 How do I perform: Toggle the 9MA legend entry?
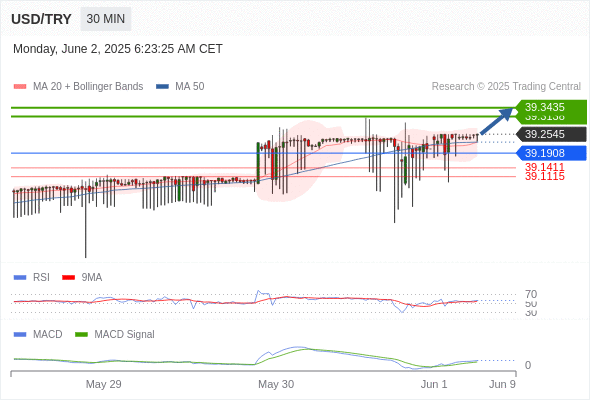click(x=82, y=277)
